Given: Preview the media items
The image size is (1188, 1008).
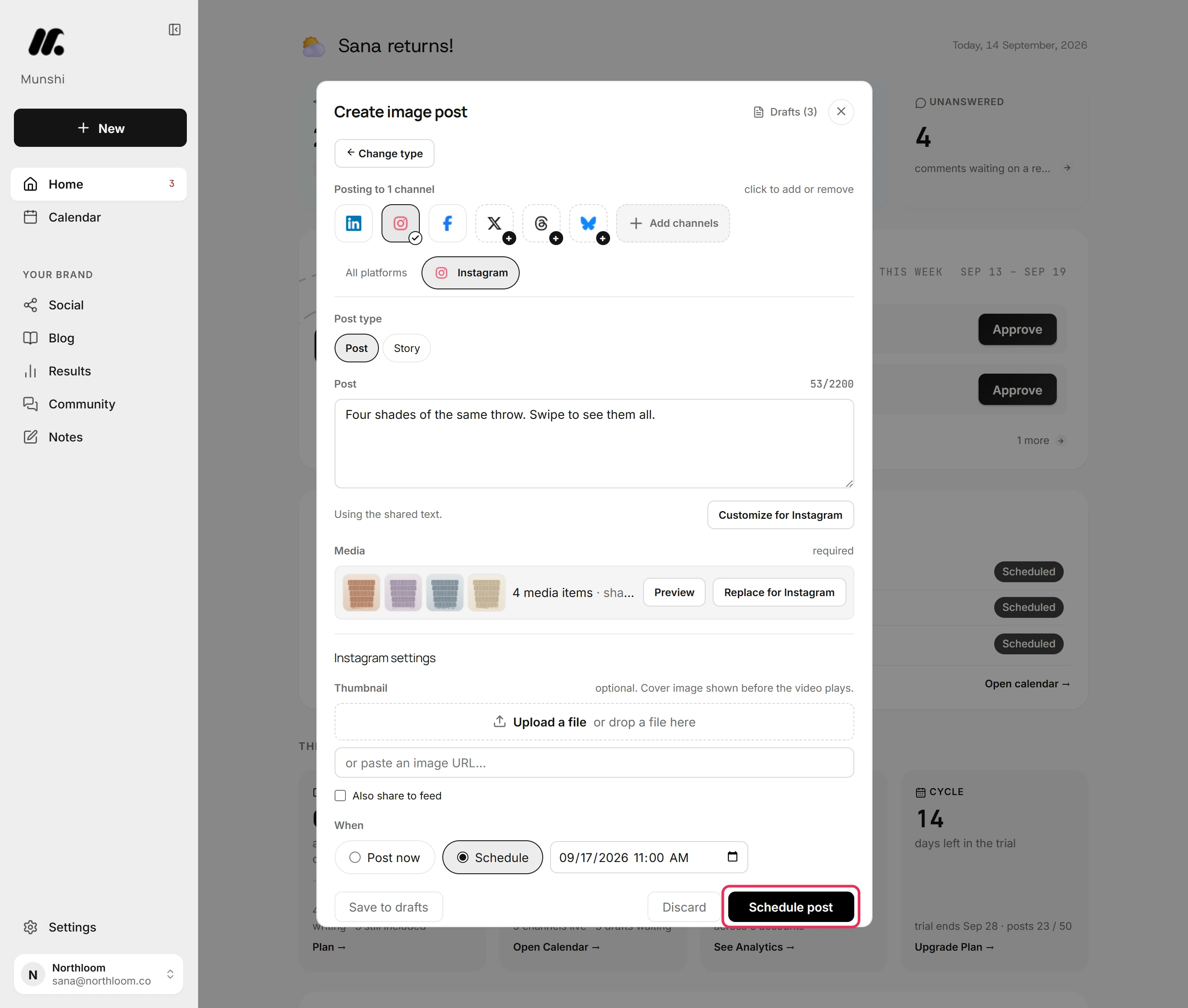Looking at the screenshot, I should [x=674, y=593].
